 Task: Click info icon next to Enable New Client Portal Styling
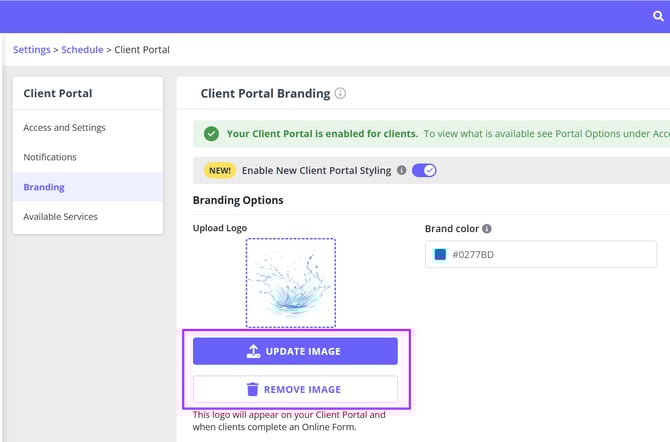(402, 170)
